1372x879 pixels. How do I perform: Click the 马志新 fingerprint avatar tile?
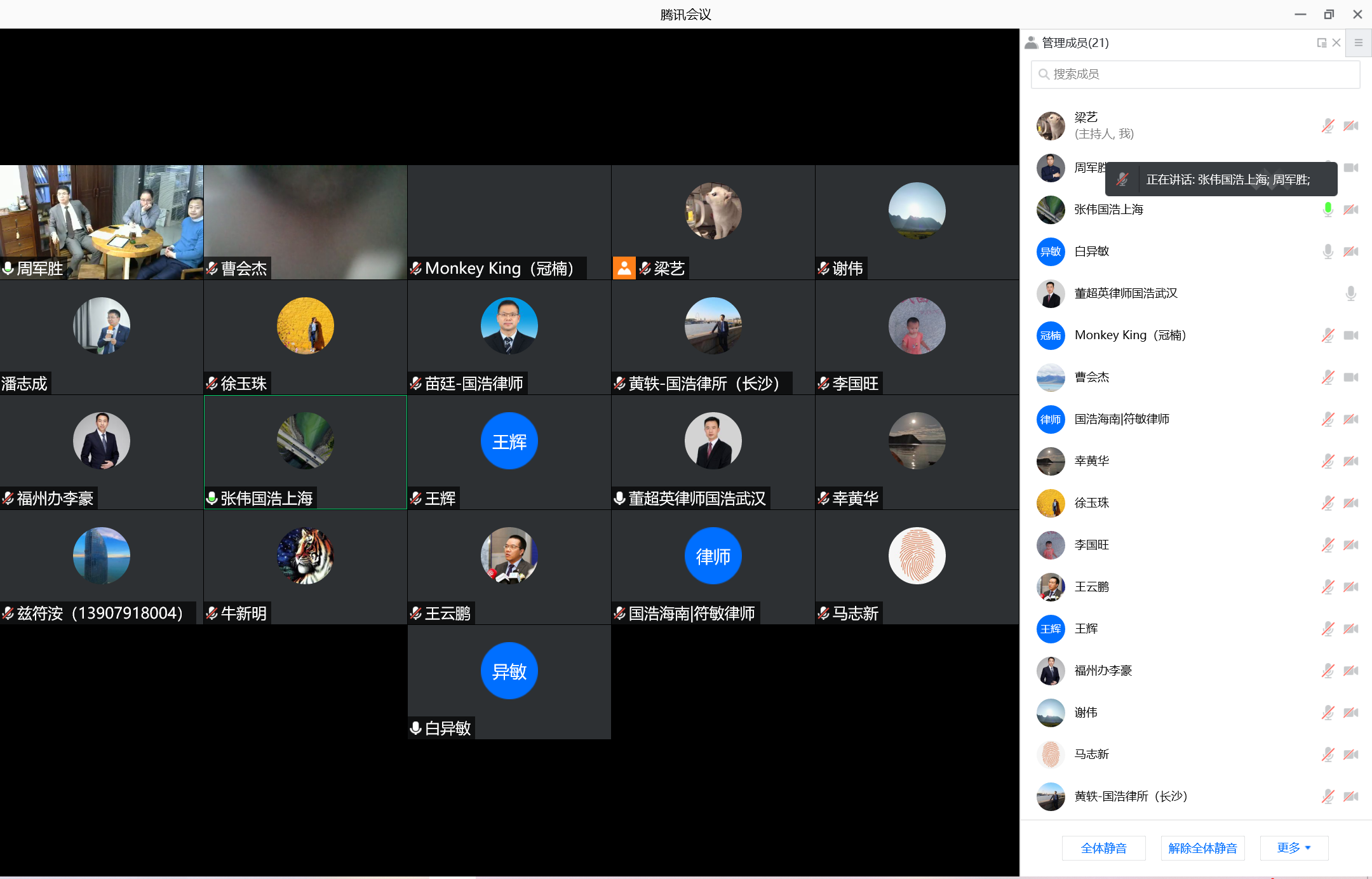[x=917, y=556]
